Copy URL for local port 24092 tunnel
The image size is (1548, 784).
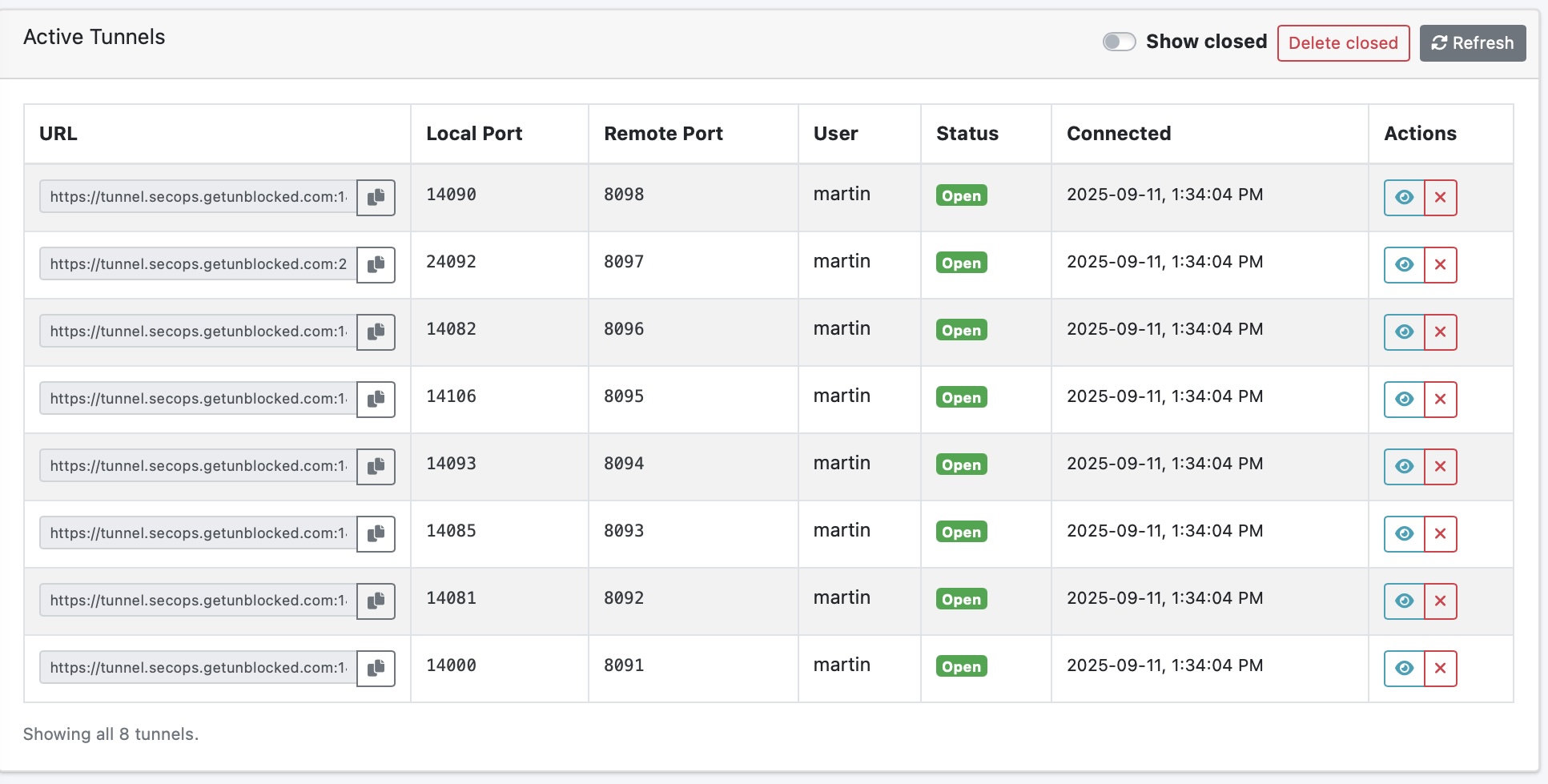point(376,264)
